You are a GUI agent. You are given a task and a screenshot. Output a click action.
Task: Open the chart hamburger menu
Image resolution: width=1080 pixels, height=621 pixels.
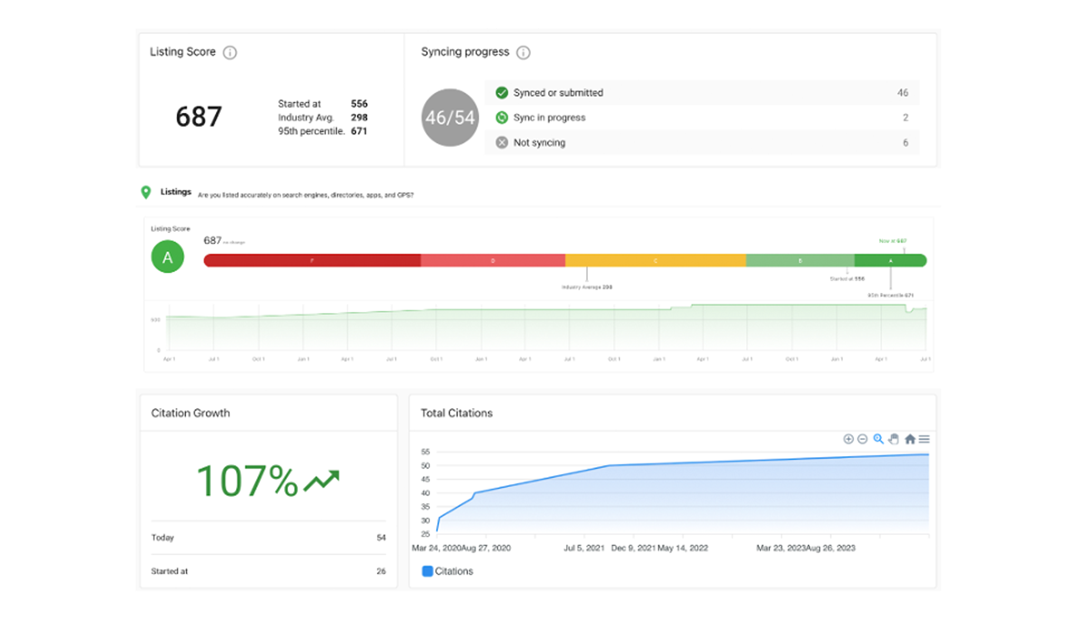click(x=925, y=439)
